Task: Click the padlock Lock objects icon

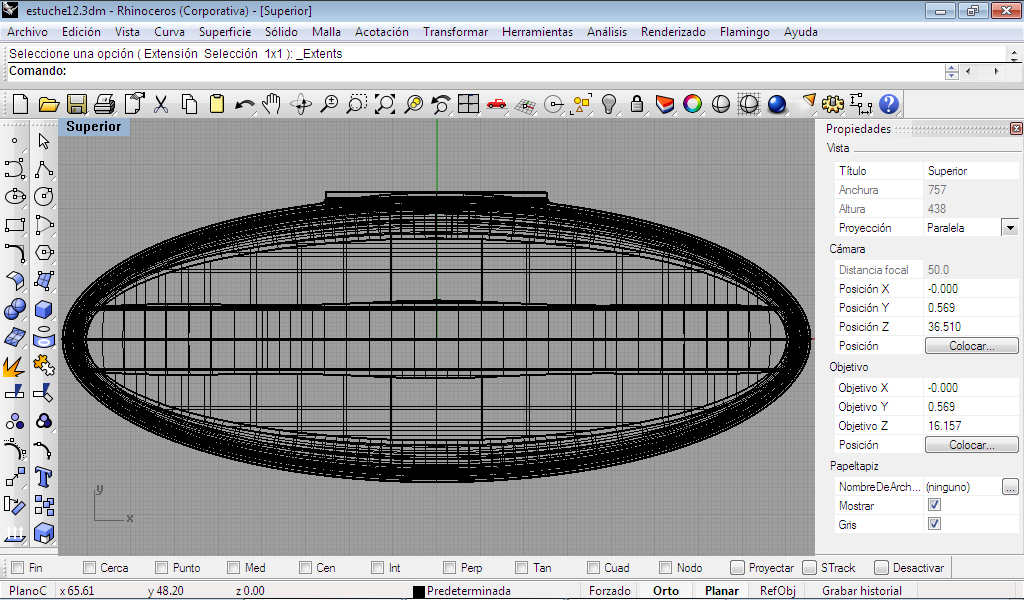Action: point(636,104)
